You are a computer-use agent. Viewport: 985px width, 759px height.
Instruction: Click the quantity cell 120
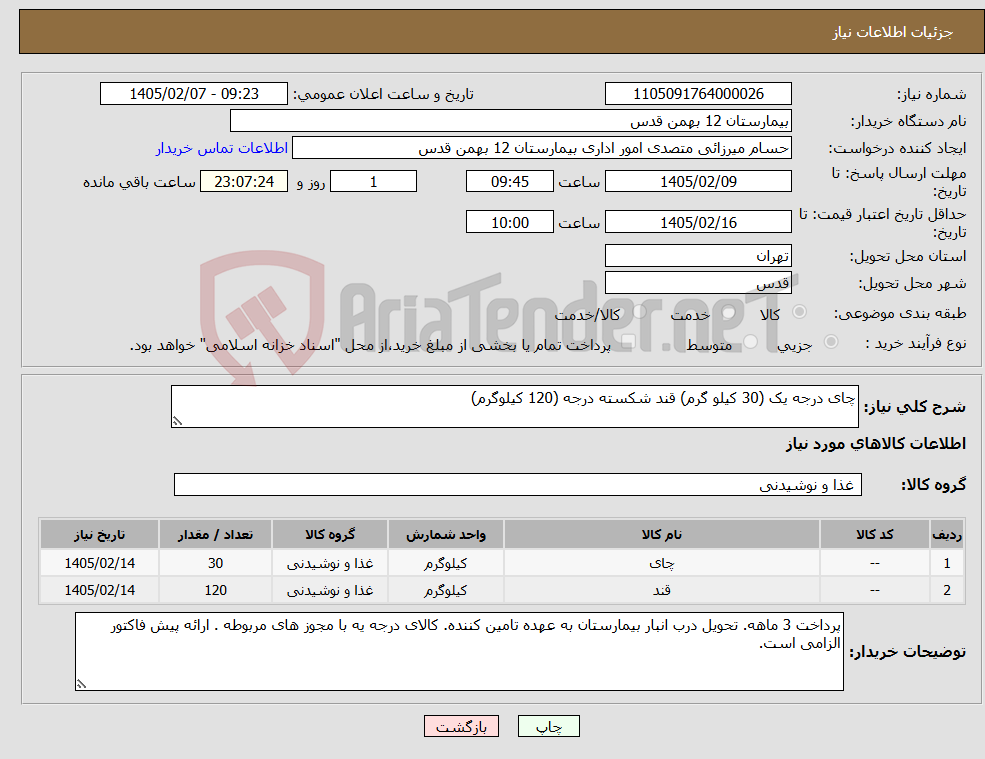coord(215,590)
